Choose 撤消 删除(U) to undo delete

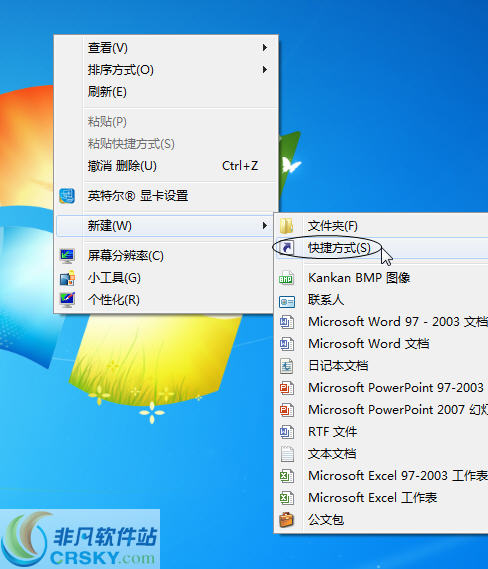pos(166,166)
